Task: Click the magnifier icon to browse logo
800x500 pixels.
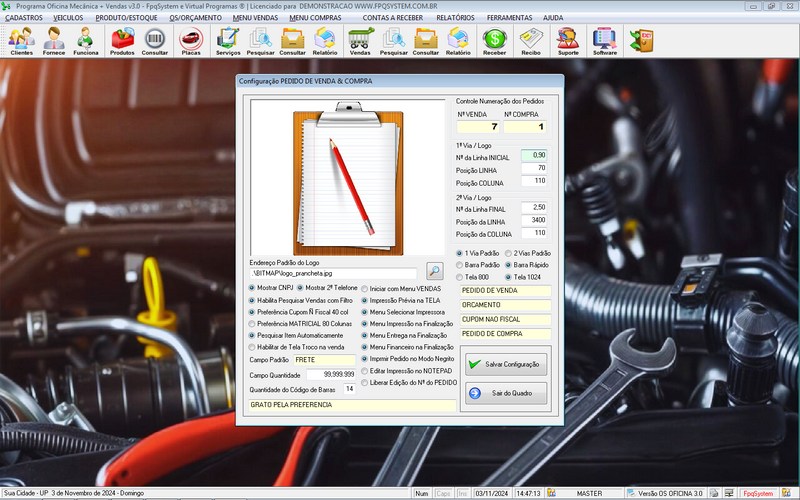Action: coord(434,270)
